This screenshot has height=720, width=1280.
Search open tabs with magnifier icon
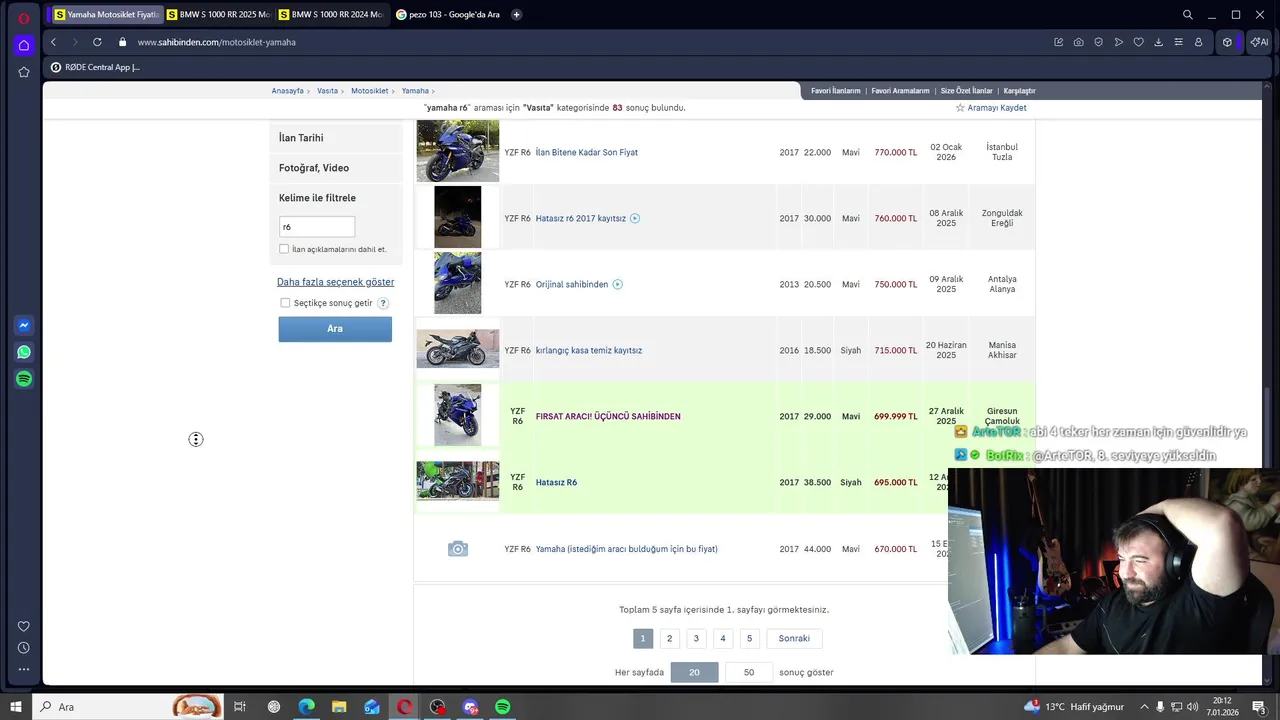1187,15
